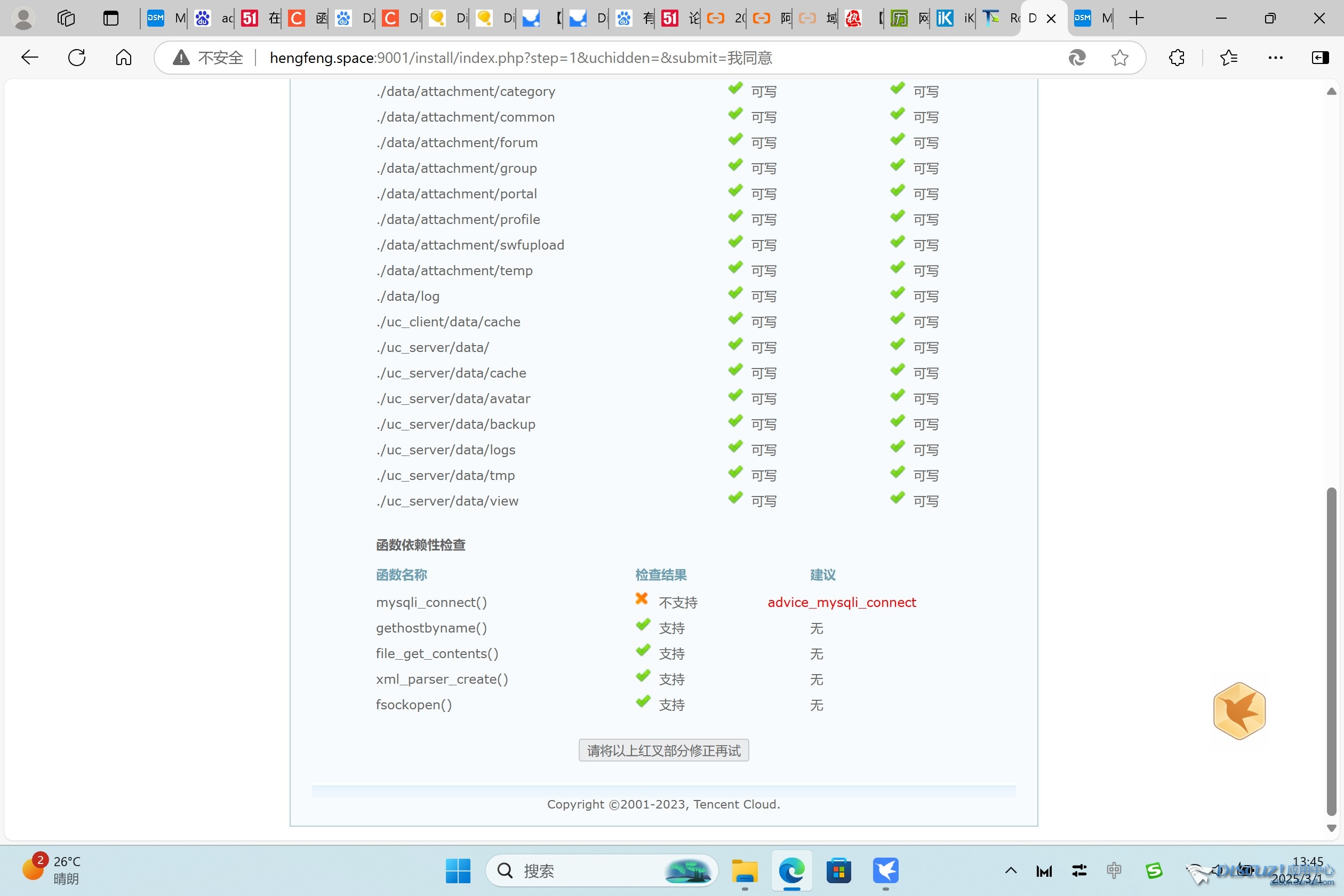
Task: Open Edge settings and more menu
Action: click(x=1275, y=58)
